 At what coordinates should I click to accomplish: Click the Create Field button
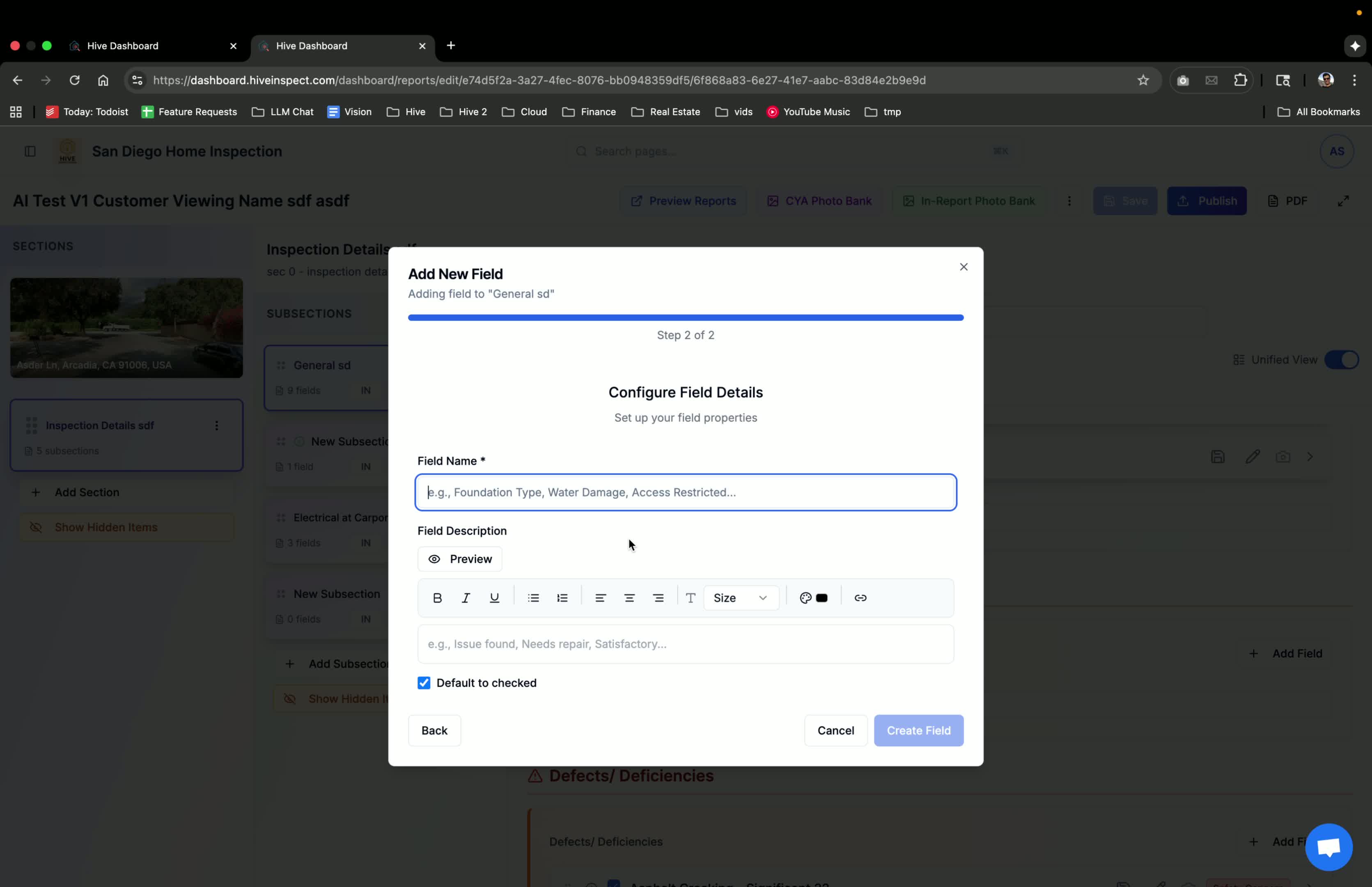918,730
